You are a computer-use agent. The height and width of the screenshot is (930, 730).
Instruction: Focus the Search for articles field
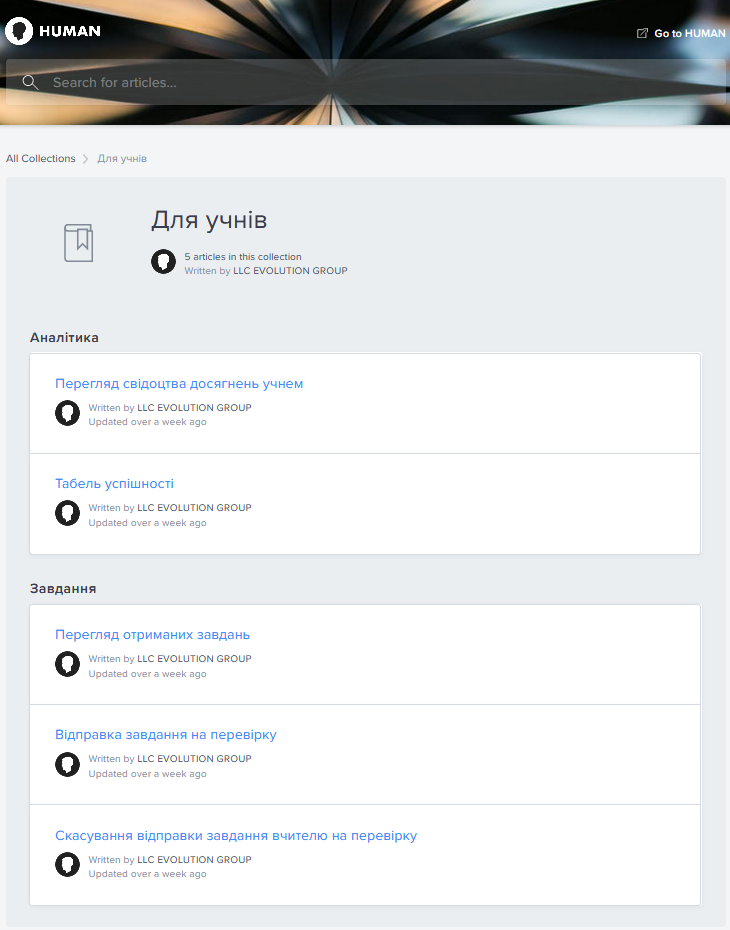[x=365, y=82]
